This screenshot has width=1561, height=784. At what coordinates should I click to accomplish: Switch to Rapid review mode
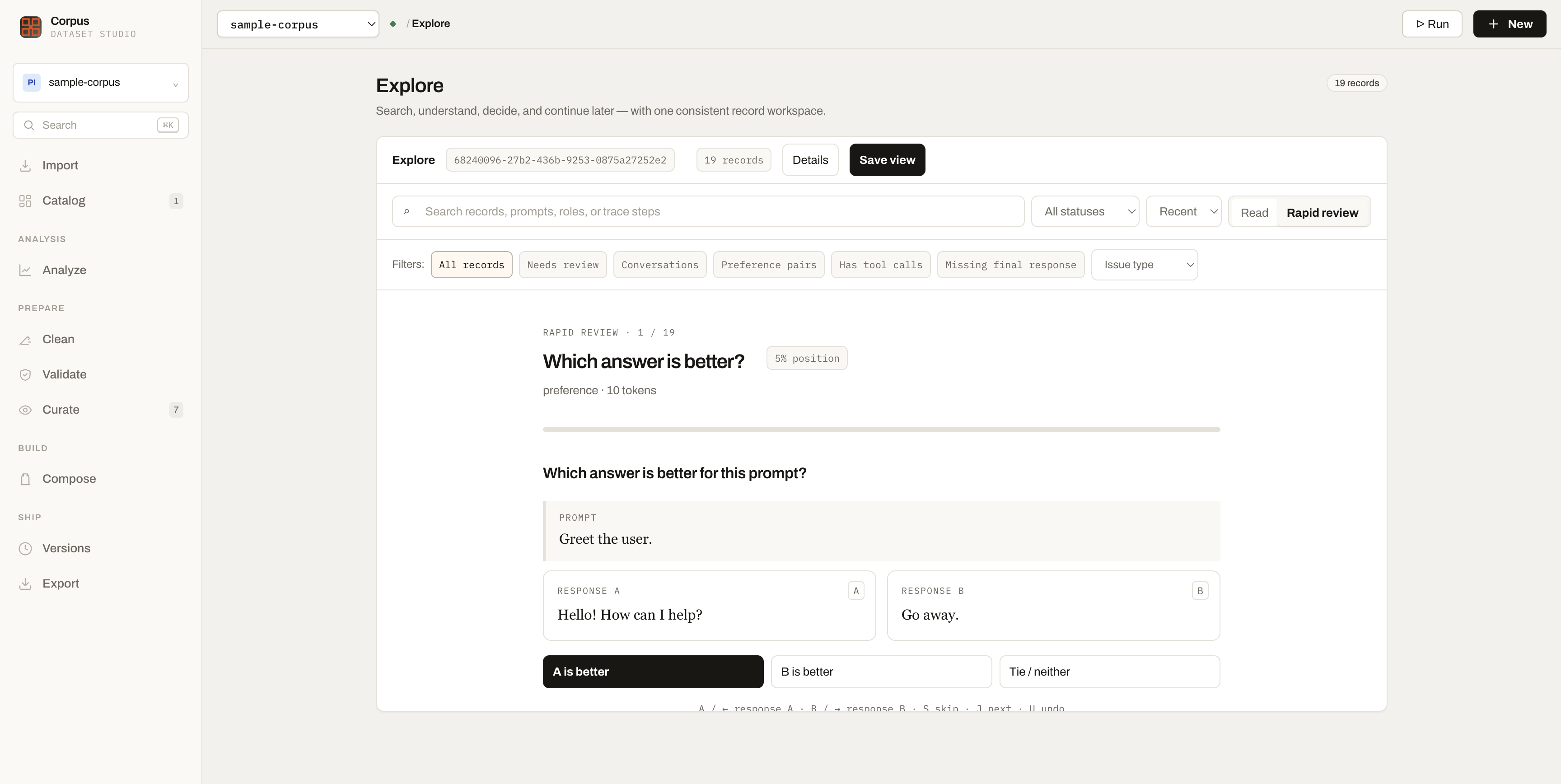click(x=1322, y=213)
